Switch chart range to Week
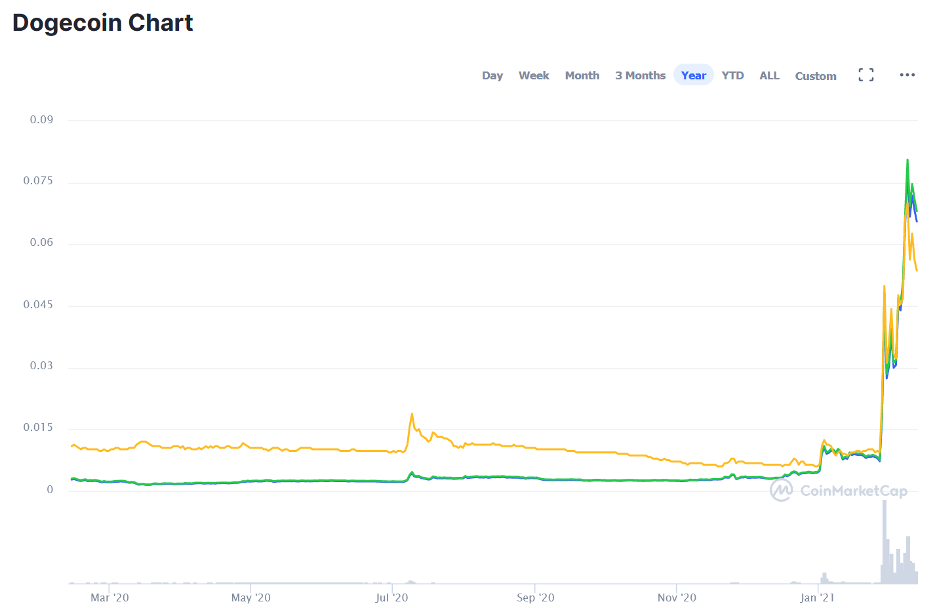The height and width of the screenshot is (608, 936). click(x=534, y=76)
